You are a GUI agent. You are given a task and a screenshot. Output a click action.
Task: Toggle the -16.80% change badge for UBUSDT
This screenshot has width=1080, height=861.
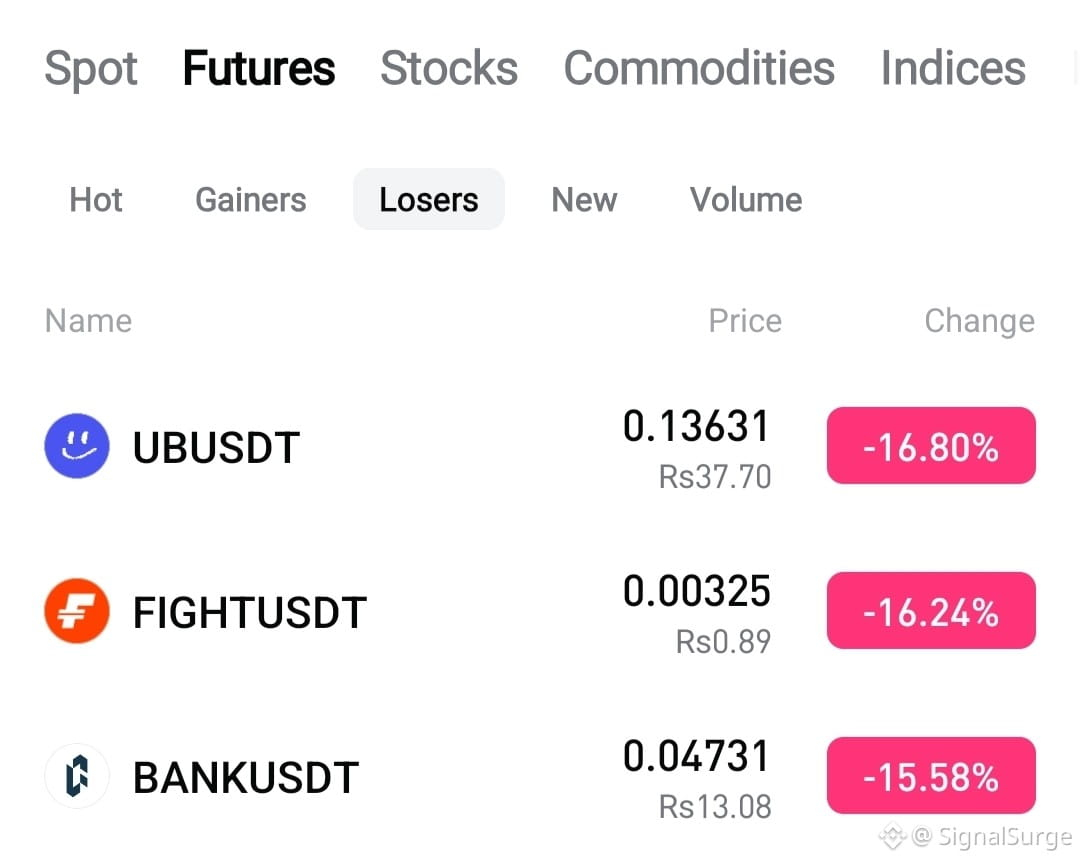pyautogui.click(x=931, y=445)
